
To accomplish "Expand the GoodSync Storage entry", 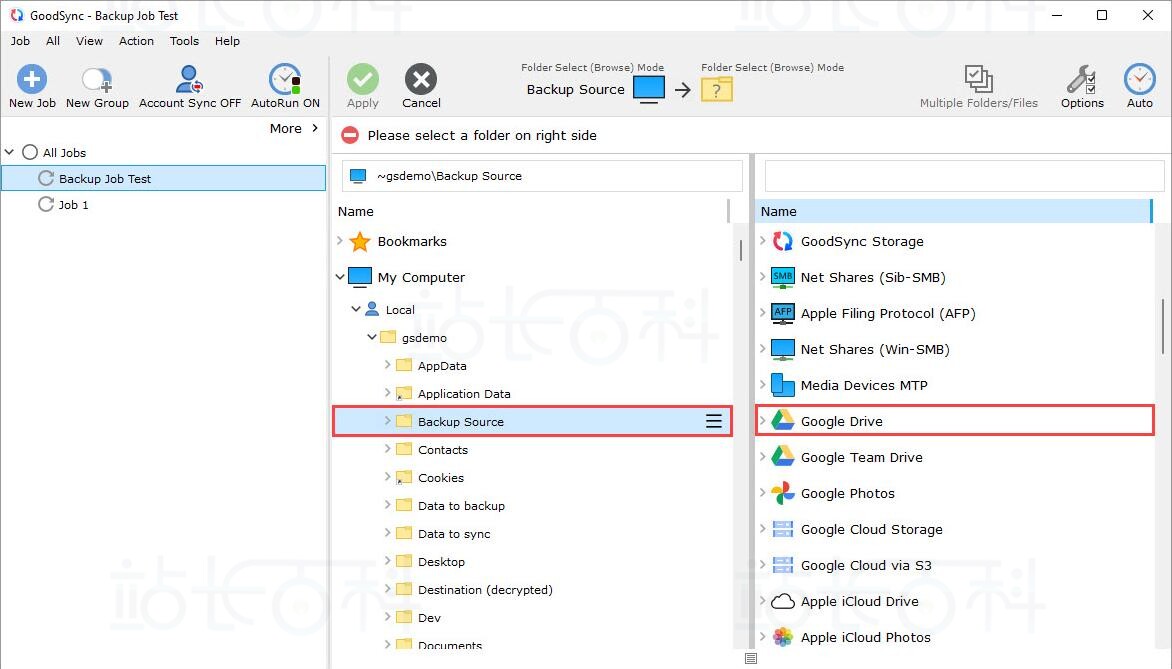I will [x=762, y=241].
